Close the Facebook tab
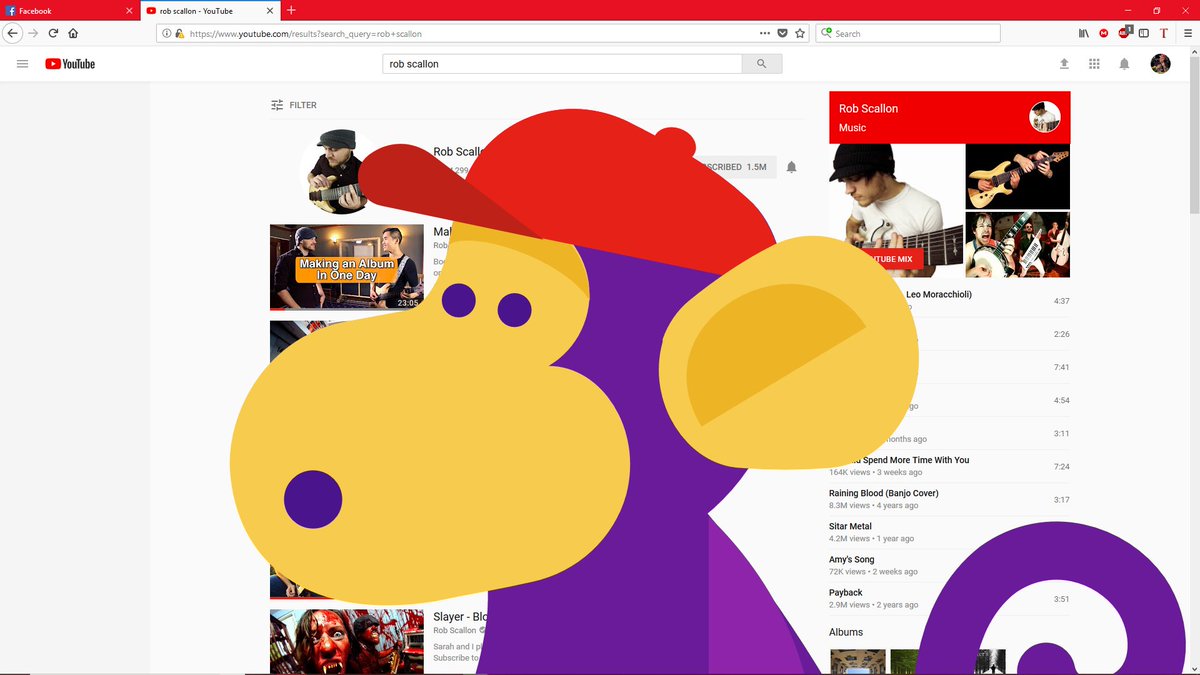Image resolution: width=1200 pixels, height=675 pixels. click(x=129, y=10)
